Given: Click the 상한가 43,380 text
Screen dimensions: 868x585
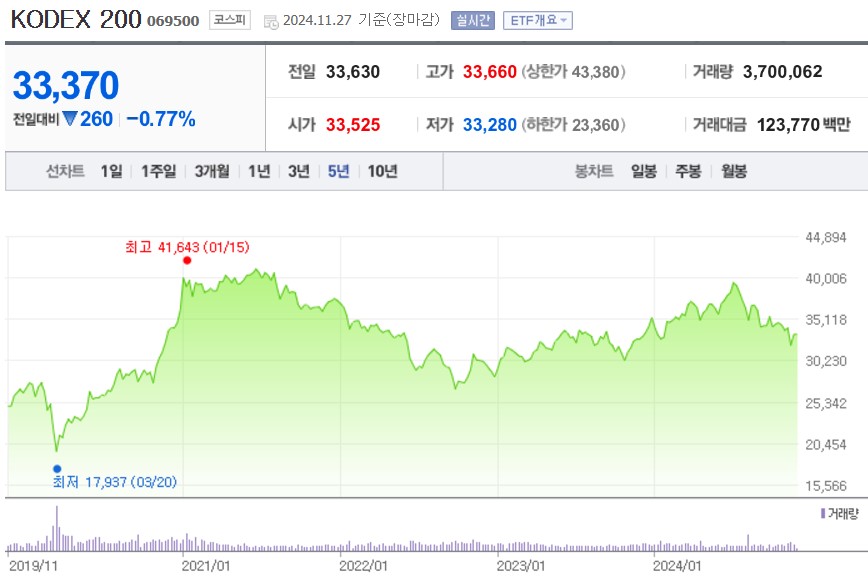Looking at the screenshot, I should click(x=574, y=72).
